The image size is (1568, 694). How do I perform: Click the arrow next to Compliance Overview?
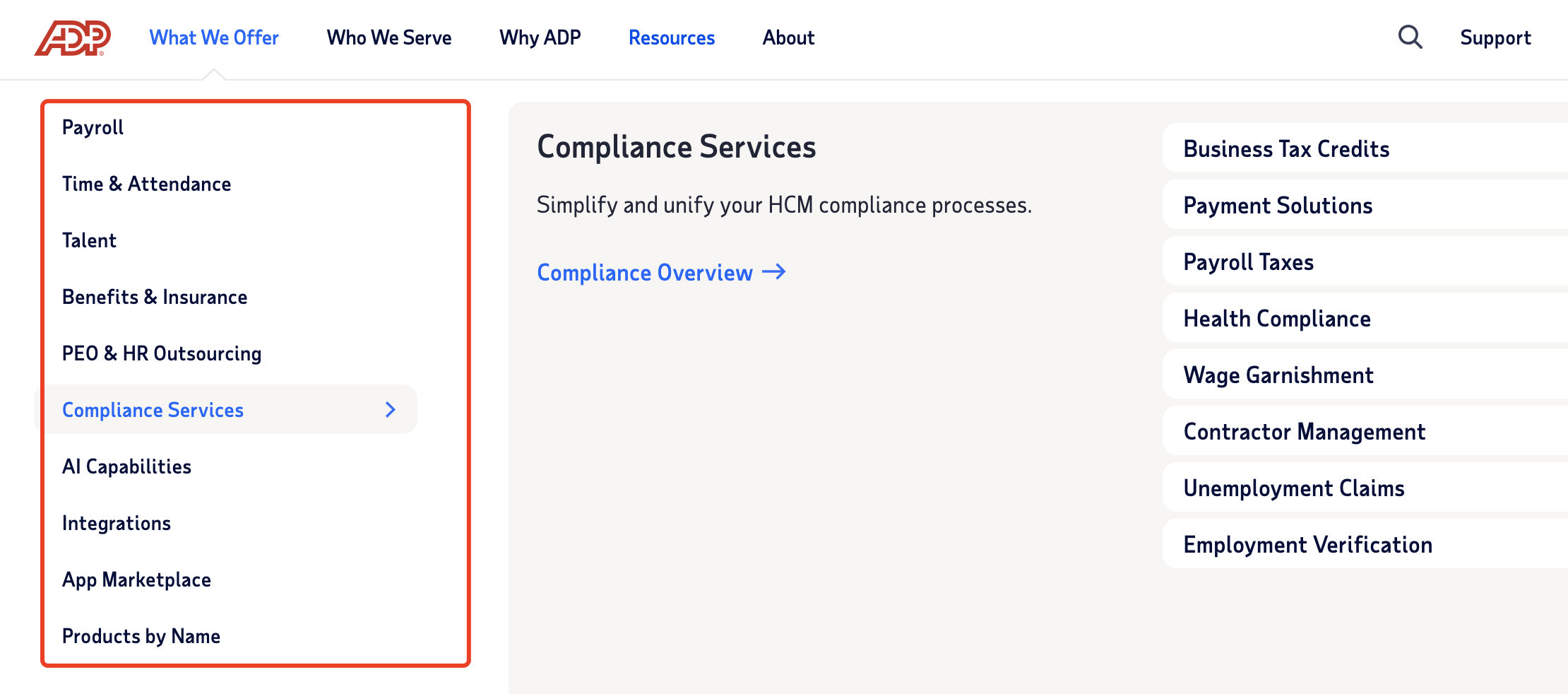click(774, 272)
